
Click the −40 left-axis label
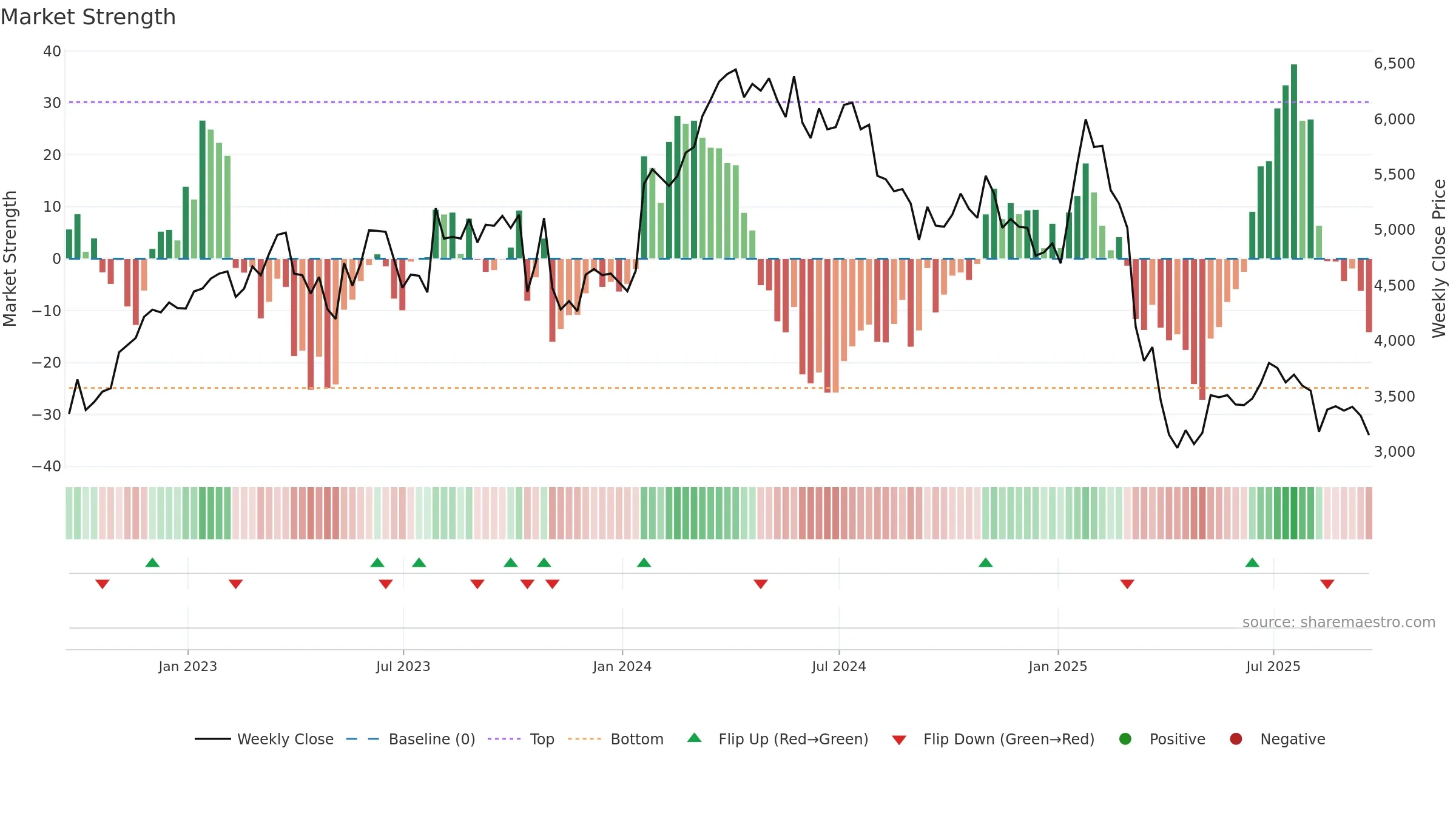[x=46, y=467]
